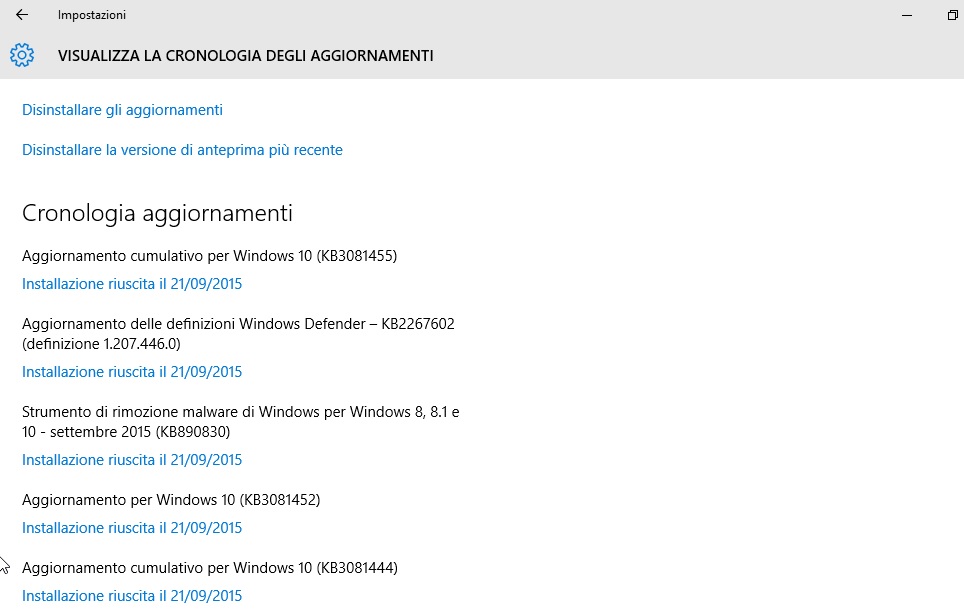Select Aggiornamento cumulativo KB3081444 entry text
964x610 pixels.
click(x=210, y=568)
